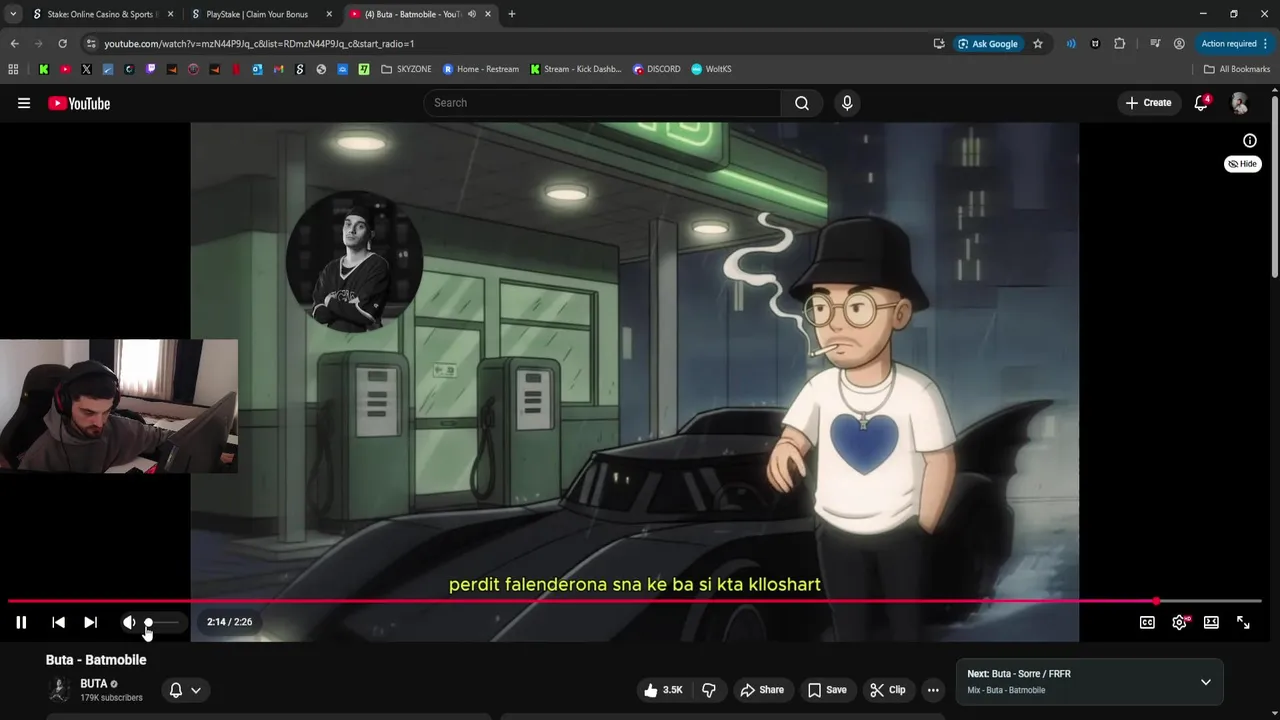Open the YouTube bookmark icon
Screen dimensions: 1280x720
(65, 69)
